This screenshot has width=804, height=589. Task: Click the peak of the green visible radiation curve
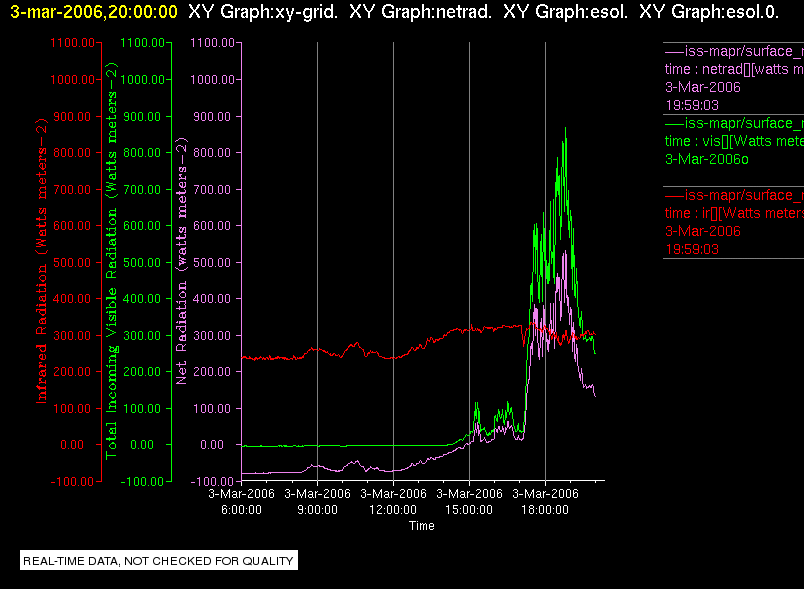[x=566, y=128]
